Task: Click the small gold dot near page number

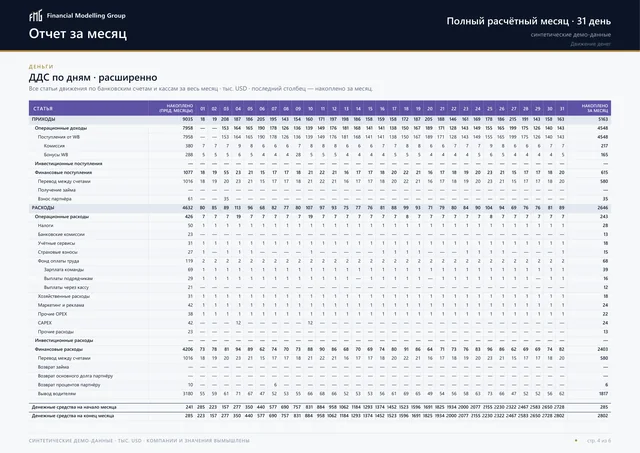Action: click(x=576, y=440)
